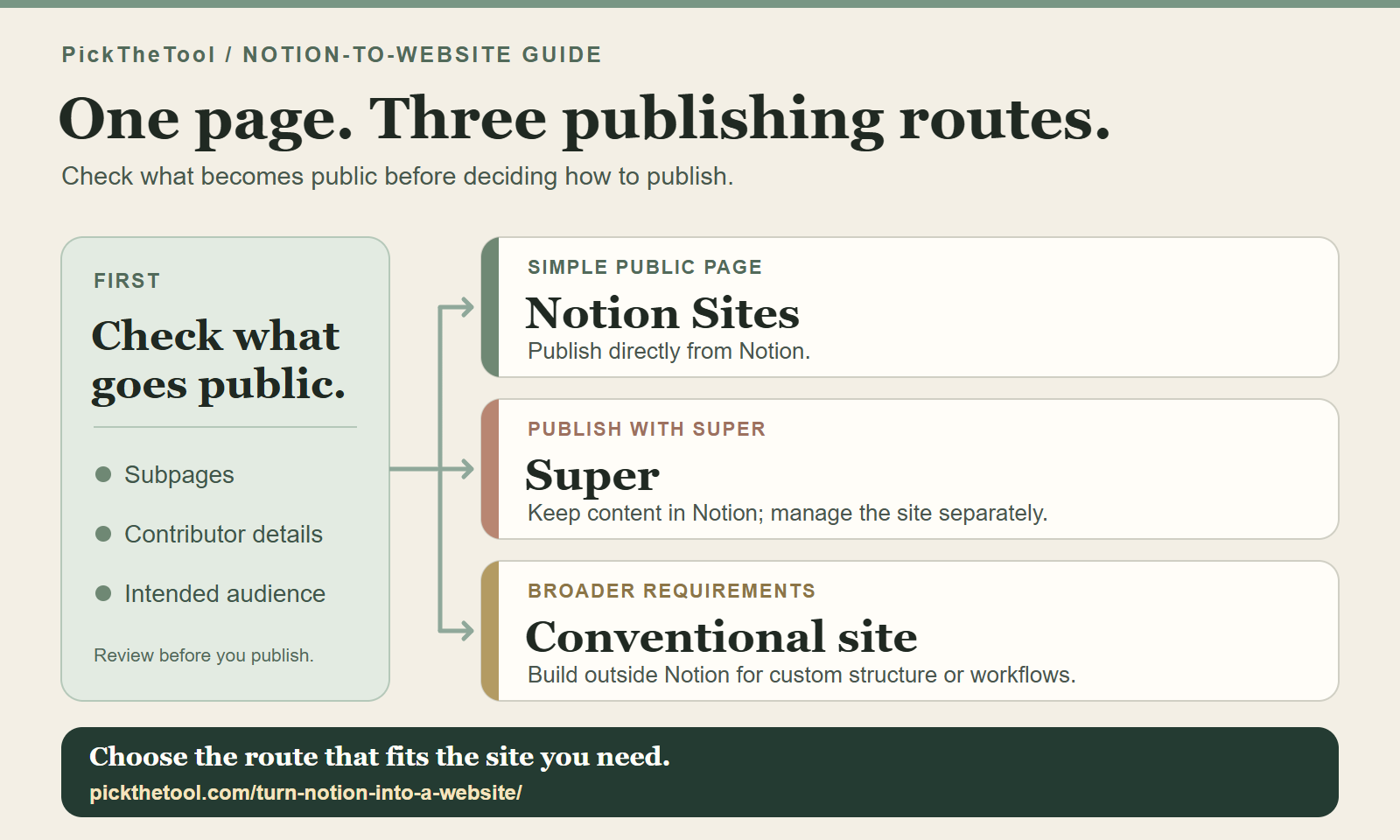This screenshot has width=1400, height=840.
Task: Click the Contributor details list item
Action: coord(223,534)
